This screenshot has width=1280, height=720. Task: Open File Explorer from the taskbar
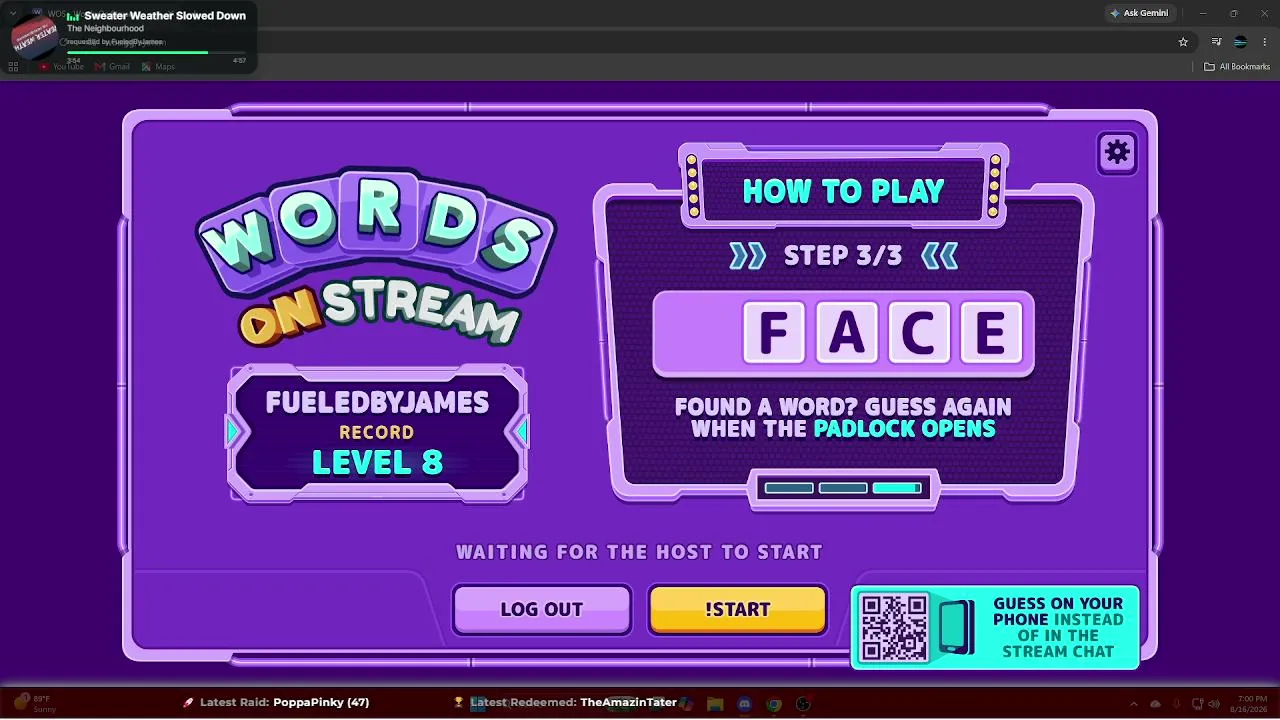tap(715, 704)
